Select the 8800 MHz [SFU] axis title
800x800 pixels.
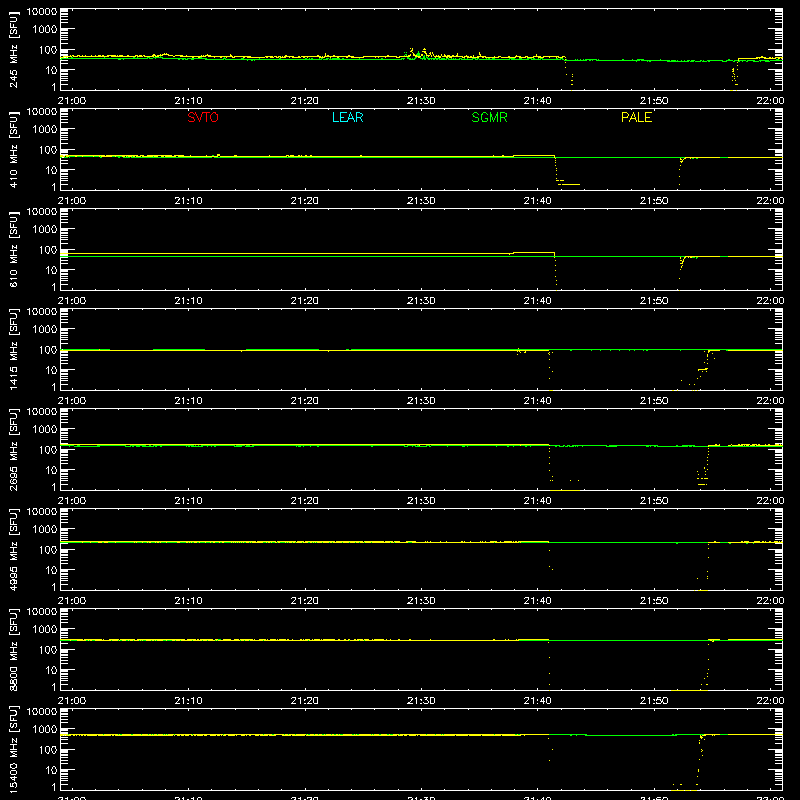click(x=14, y=649)
